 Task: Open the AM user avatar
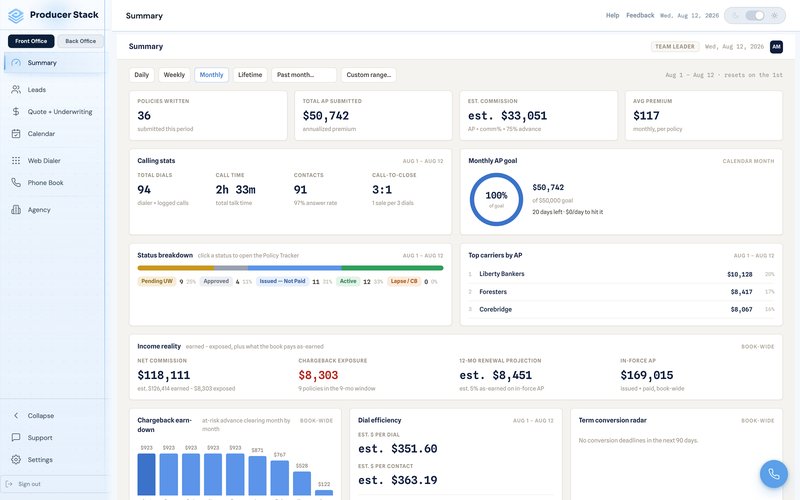pos(776,46)
